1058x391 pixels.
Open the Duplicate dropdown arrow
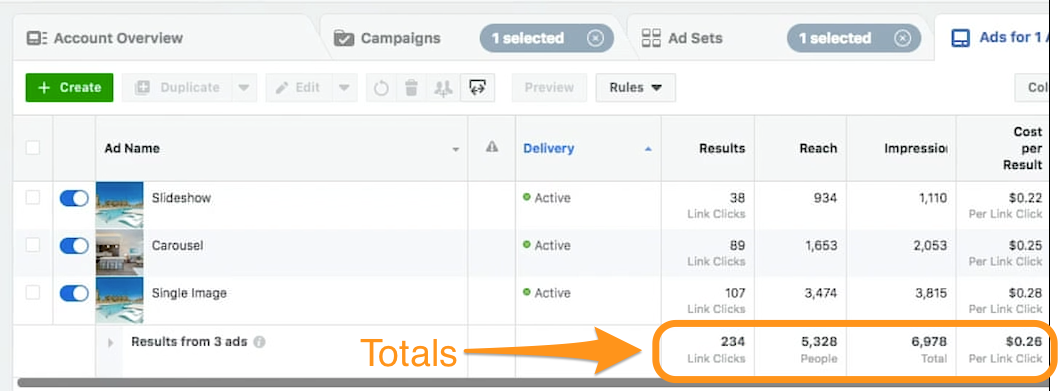(x=244, y=88)
